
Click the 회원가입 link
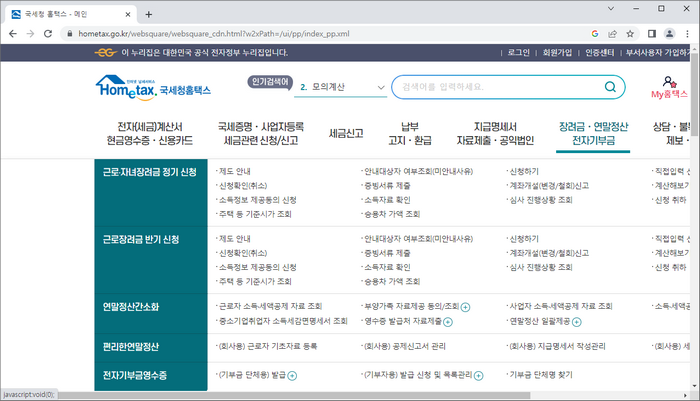[x=557, y=53]
